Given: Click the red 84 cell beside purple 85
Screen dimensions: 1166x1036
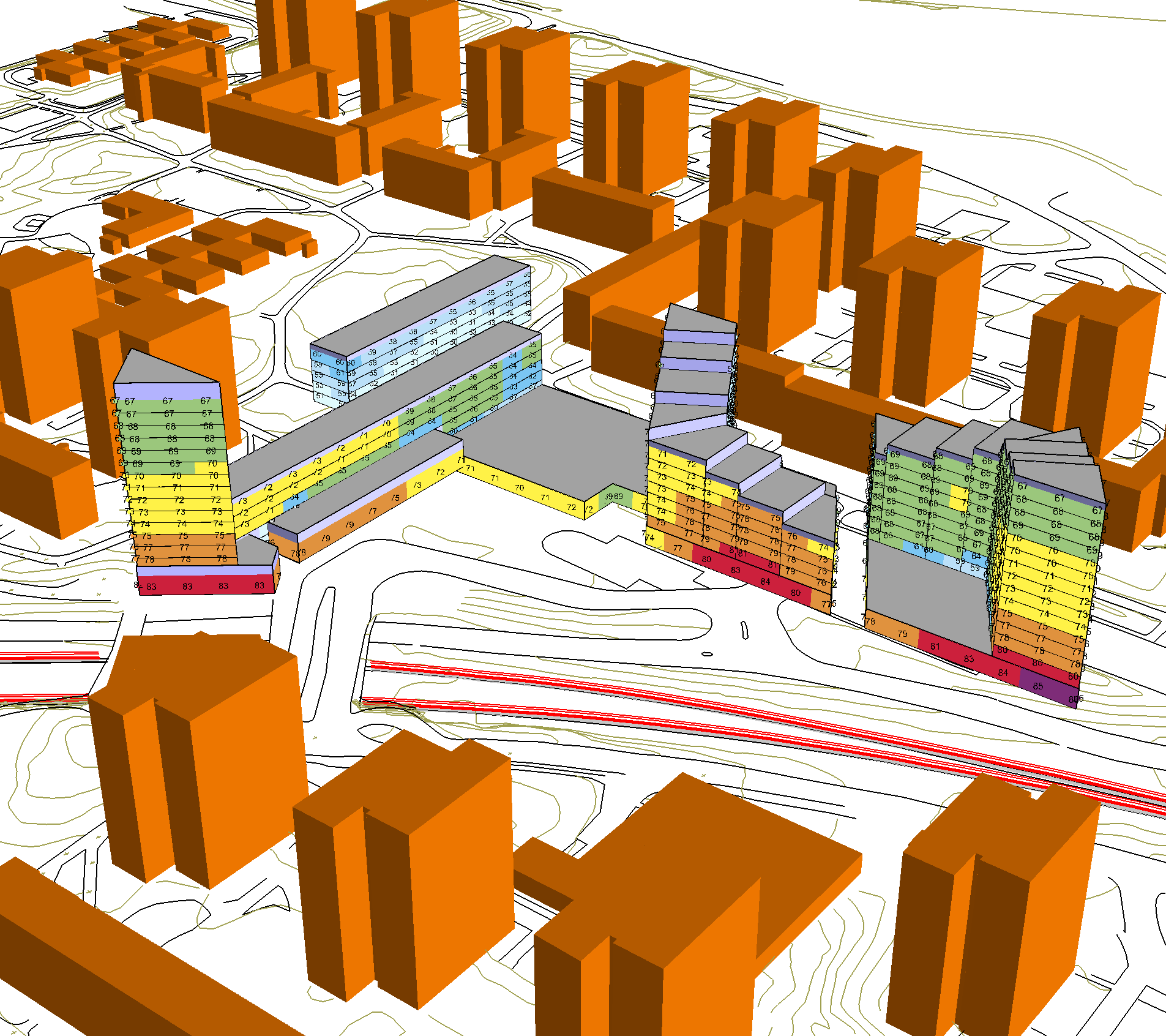Looking at the screenshot, I should pos(1003,672).
